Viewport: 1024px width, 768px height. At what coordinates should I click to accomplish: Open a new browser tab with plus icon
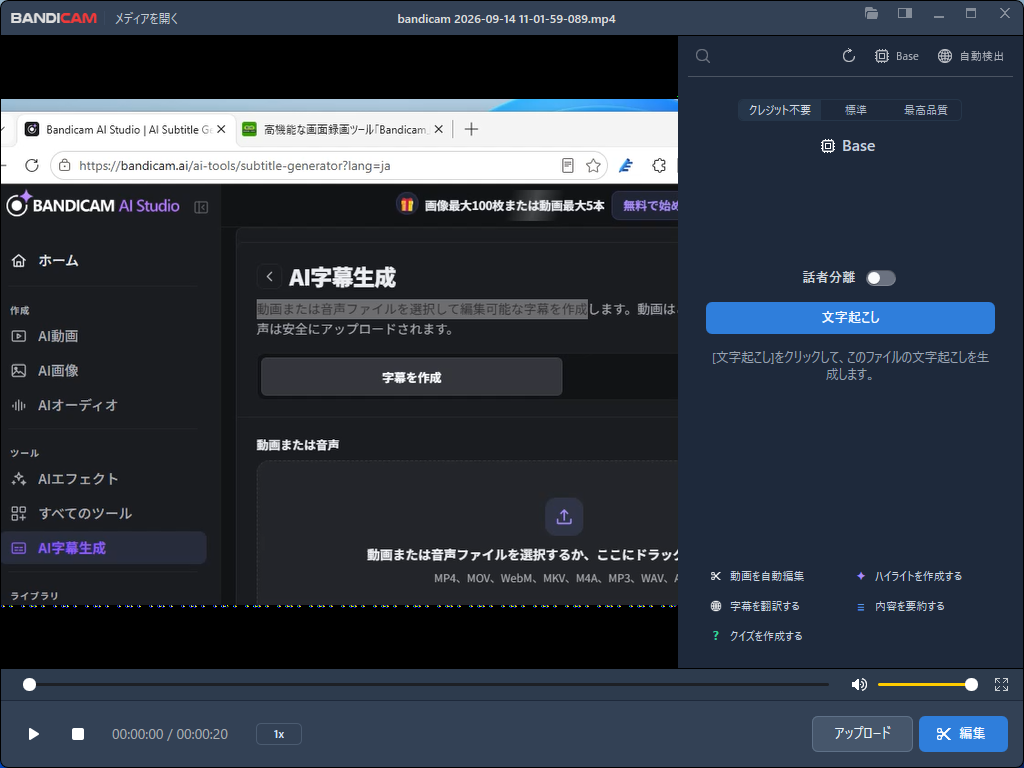[x=471, y=129]
